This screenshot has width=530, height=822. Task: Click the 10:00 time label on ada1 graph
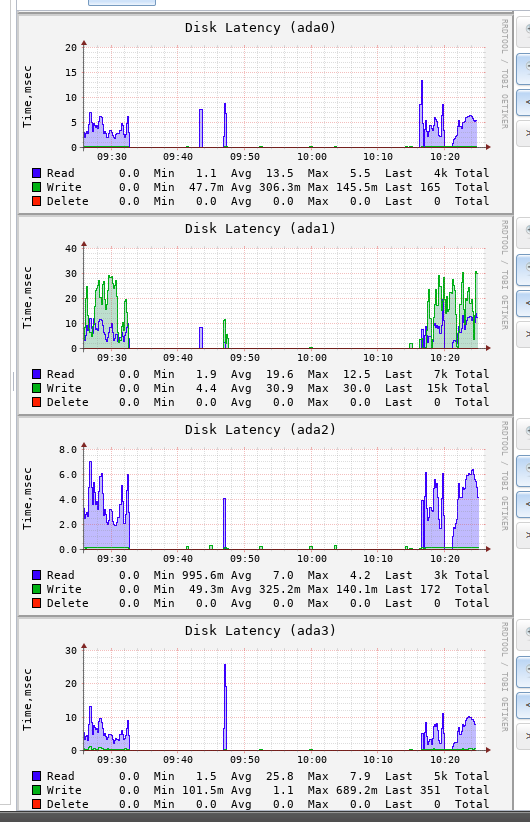coord(312,358)
